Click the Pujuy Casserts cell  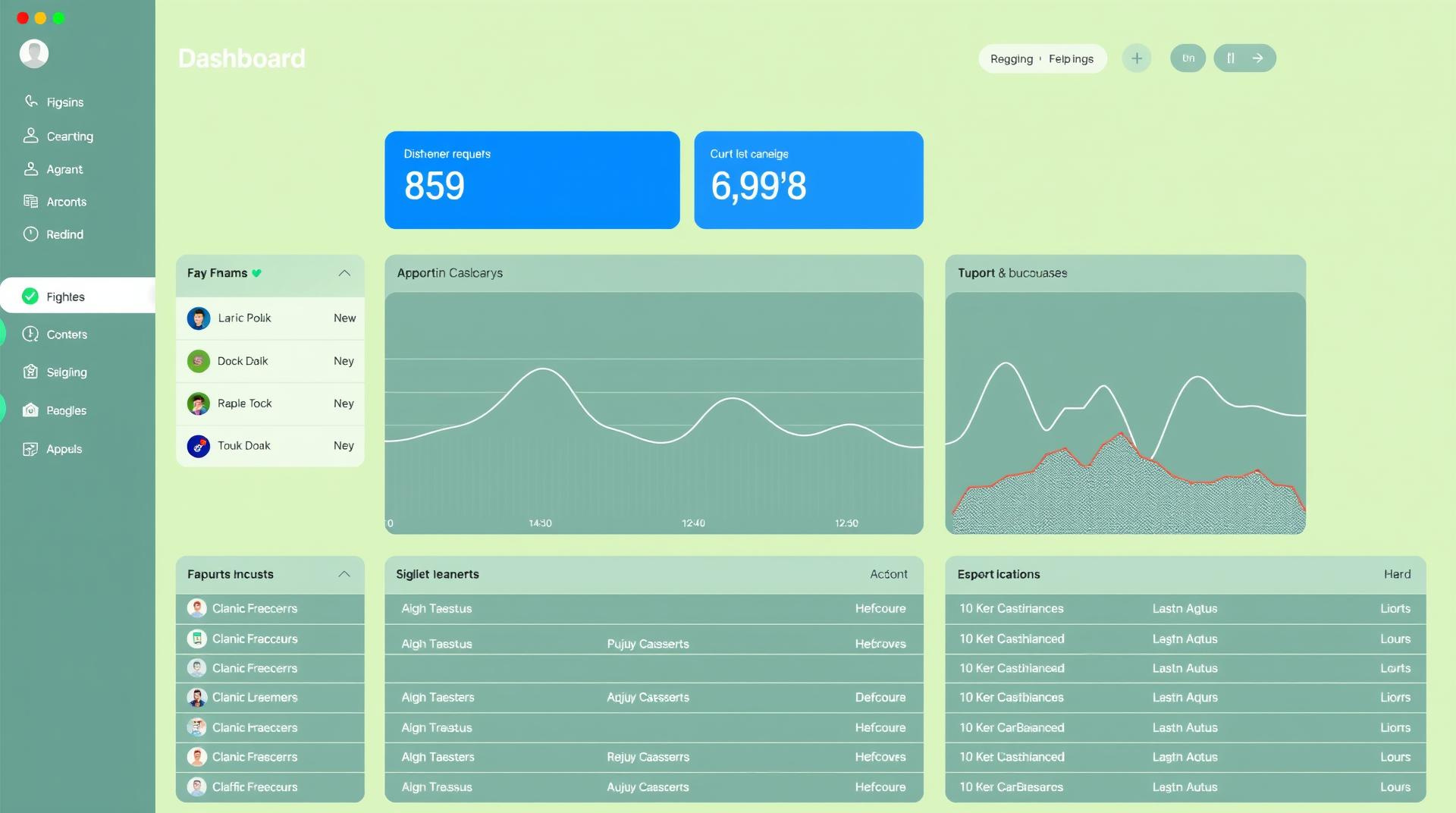pyautogui.click(x=648, y=644)
